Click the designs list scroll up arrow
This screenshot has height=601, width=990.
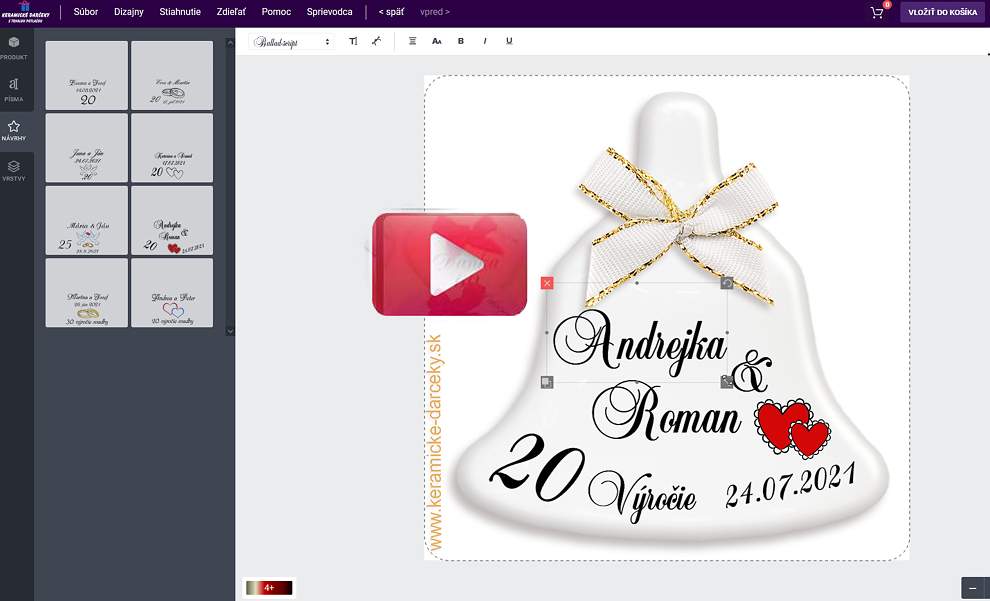coord(230,42)
